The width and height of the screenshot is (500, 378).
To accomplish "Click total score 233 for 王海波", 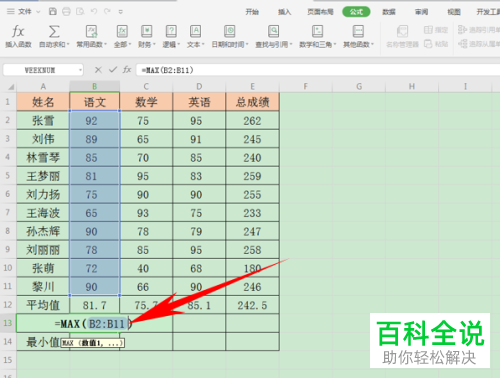I will pyautogui.click(x=252, y=212).
